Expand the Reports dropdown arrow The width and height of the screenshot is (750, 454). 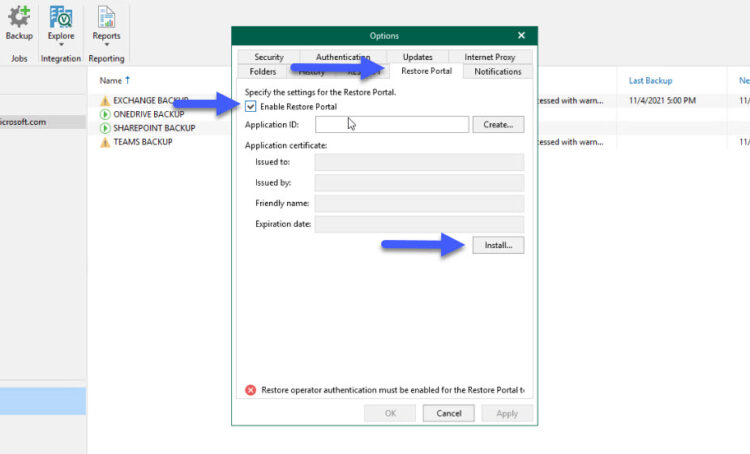(x=107, y=44)
